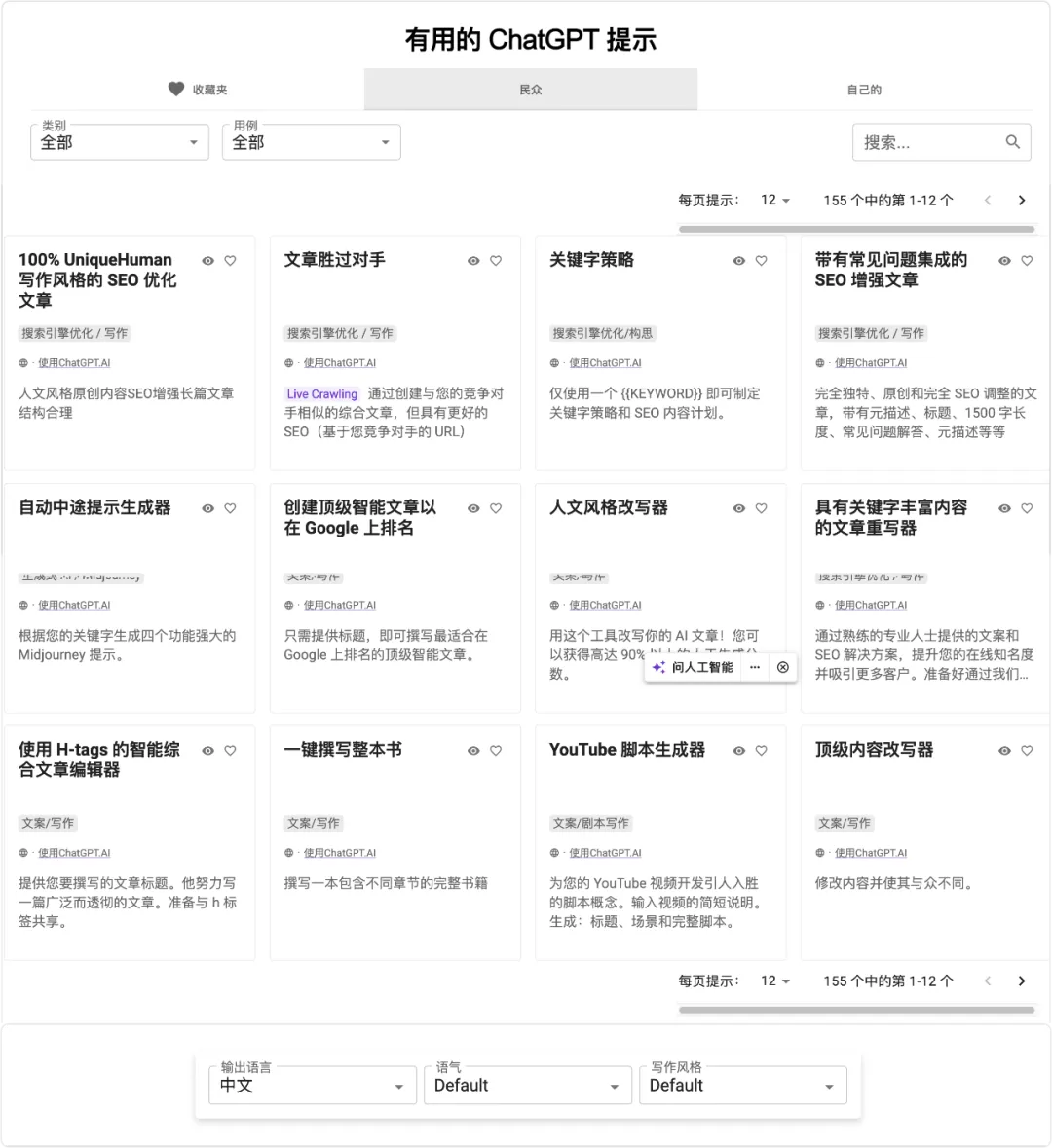This screenshot has width=1052, height=1148.
Task: Favorite the YouTube 脚本生成器 card
Action: click(x=761, y=751)
